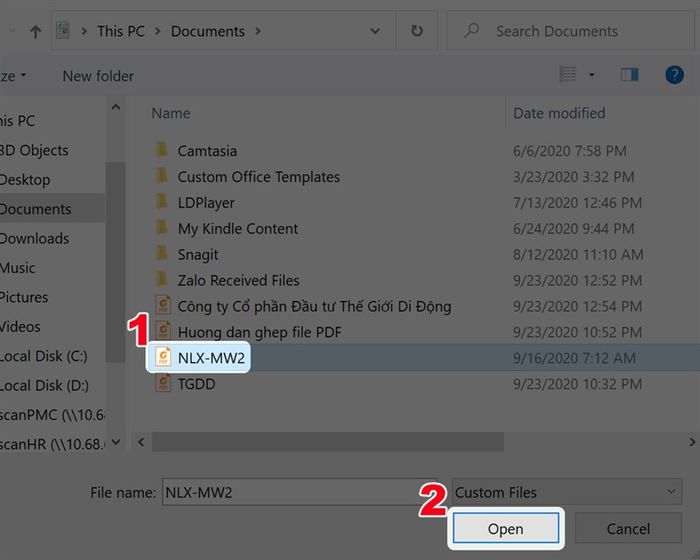700x560 pixels.
Task: Select Custom Office Templates folder icon
Action: [x=162, y=176]
